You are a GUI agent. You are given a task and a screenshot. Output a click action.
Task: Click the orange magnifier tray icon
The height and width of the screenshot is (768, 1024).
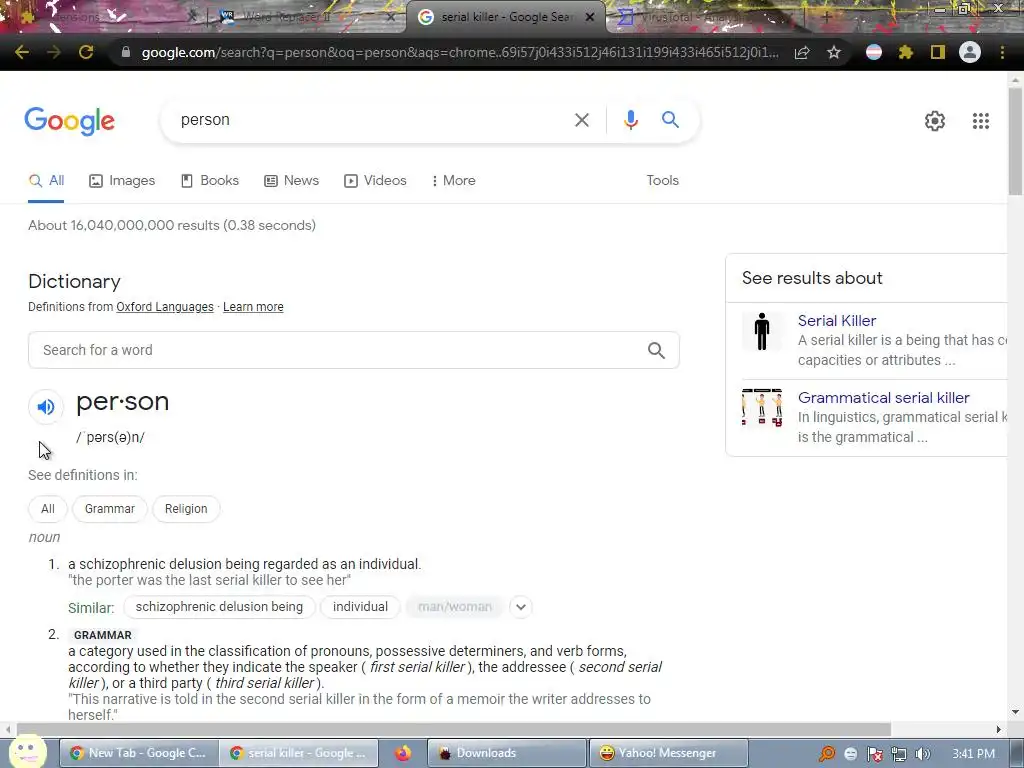(827, 754)
